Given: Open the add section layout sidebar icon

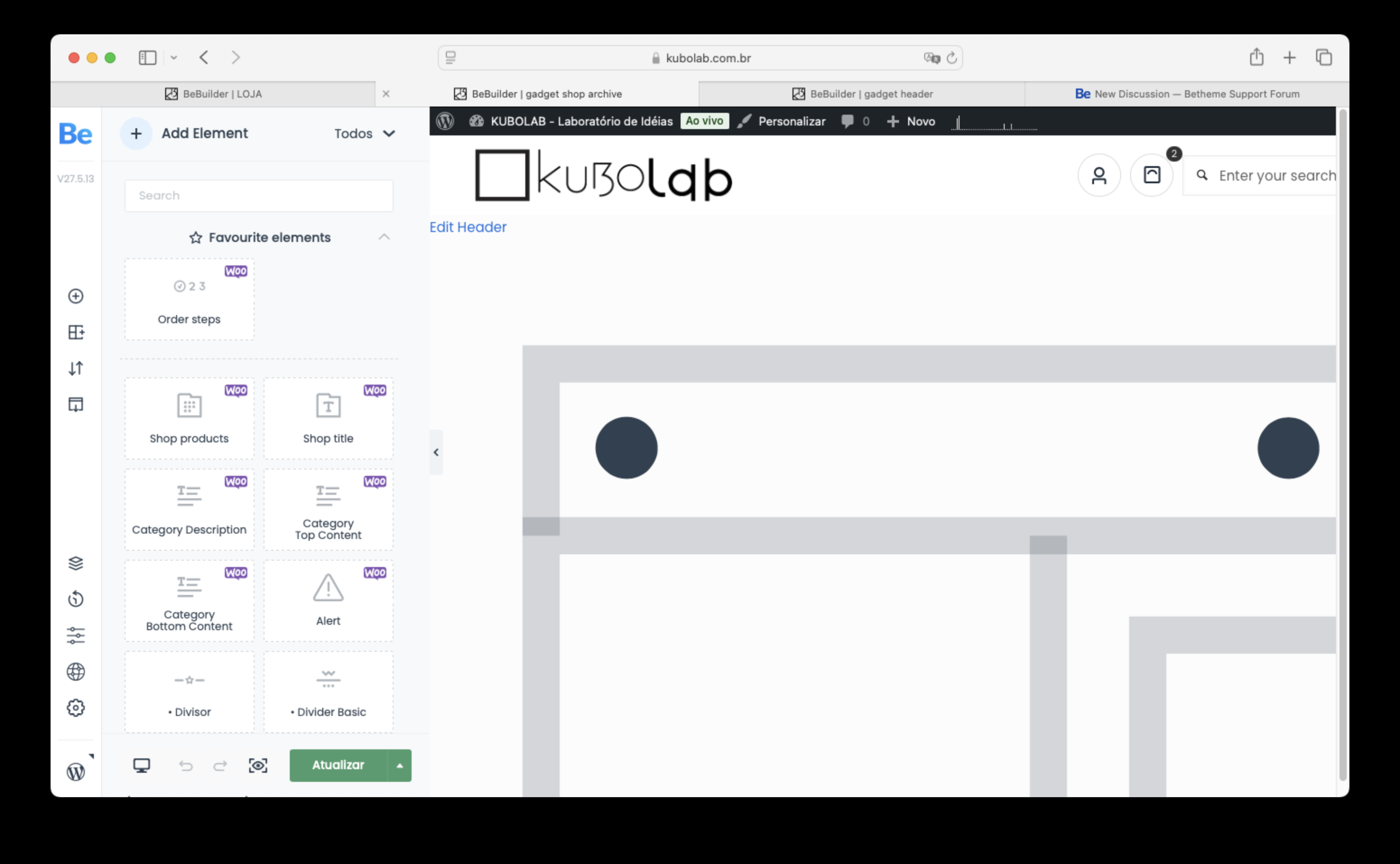Looking at the screenshot, I should (76, 332).
